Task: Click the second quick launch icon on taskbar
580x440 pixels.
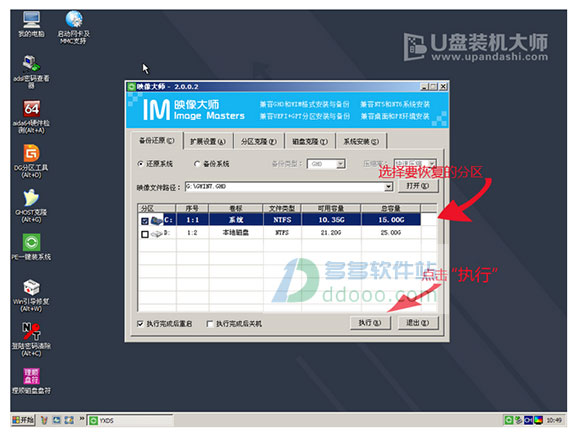Action: 56,420
